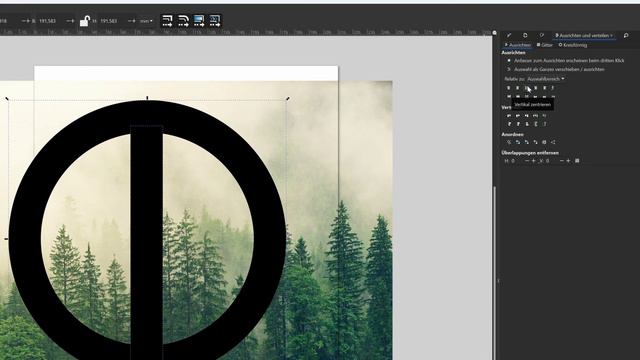This screenshot has height=360, width=640.
Task: Click first 'Anordnen' icon for connector network
Action: point(509,142)
